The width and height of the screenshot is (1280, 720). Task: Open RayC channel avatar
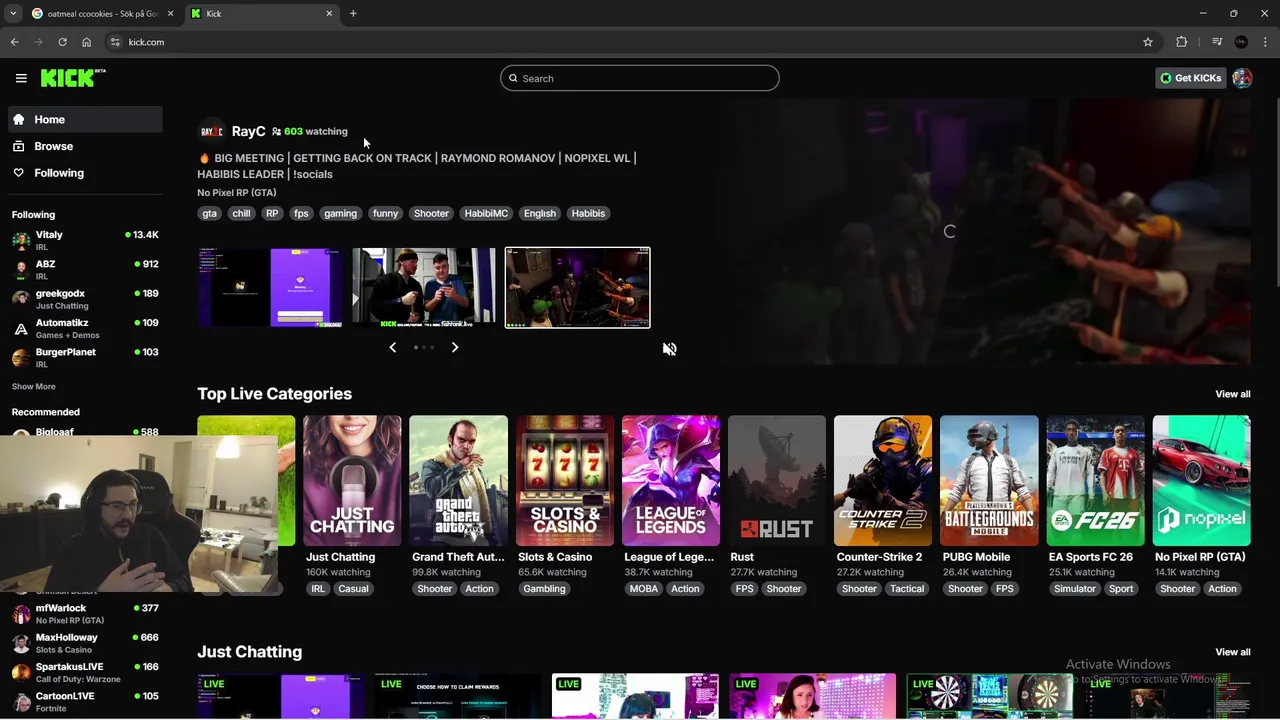tap(211, 131)
